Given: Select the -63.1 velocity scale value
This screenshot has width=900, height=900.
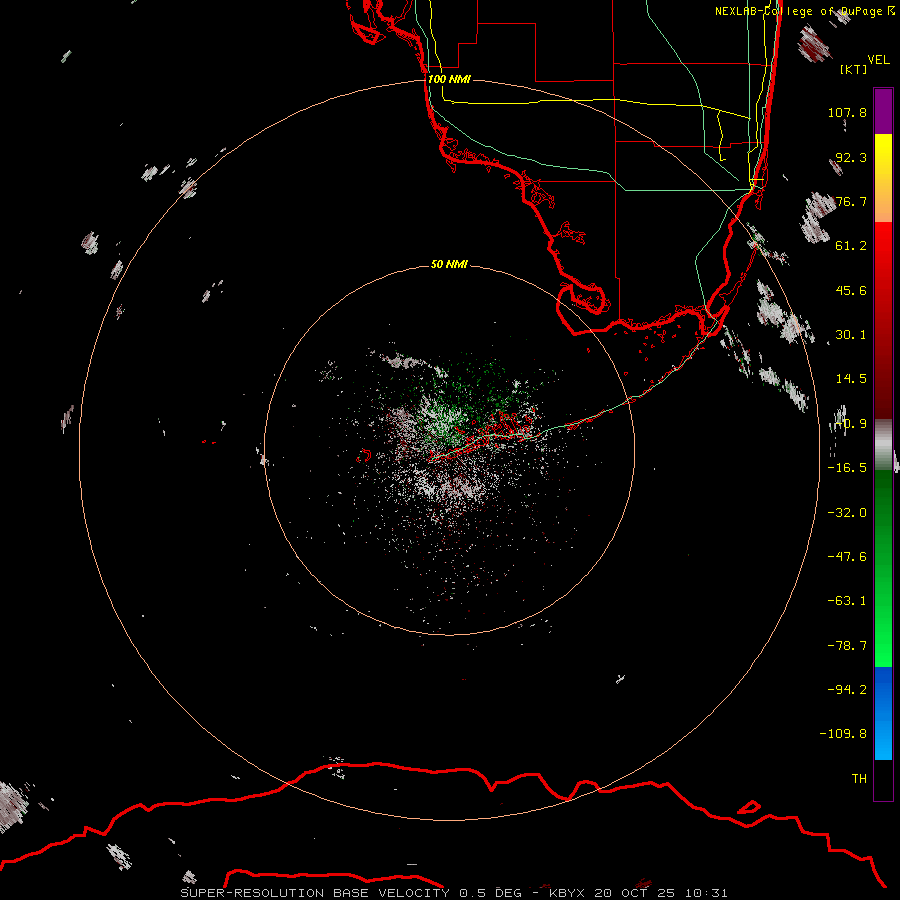Looking at the screenshot, I should point(847,601).
